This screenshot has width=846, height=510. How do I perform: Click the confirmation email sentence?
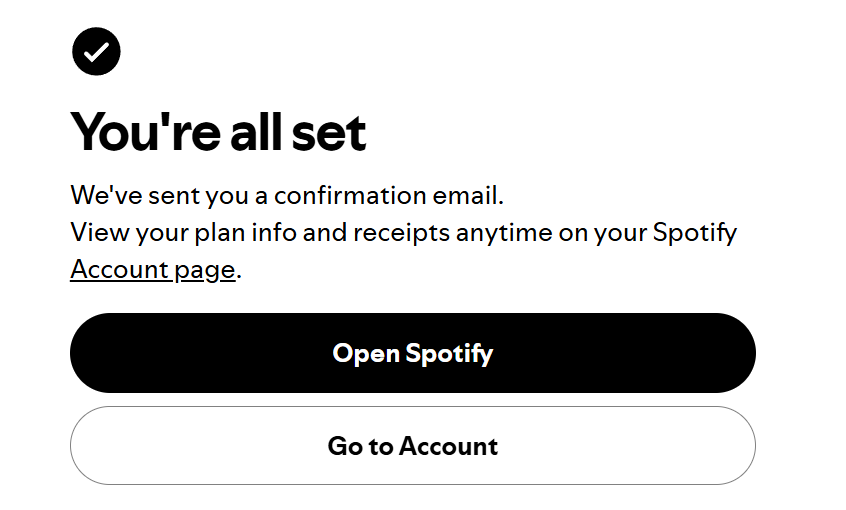[x=287, y=194]
